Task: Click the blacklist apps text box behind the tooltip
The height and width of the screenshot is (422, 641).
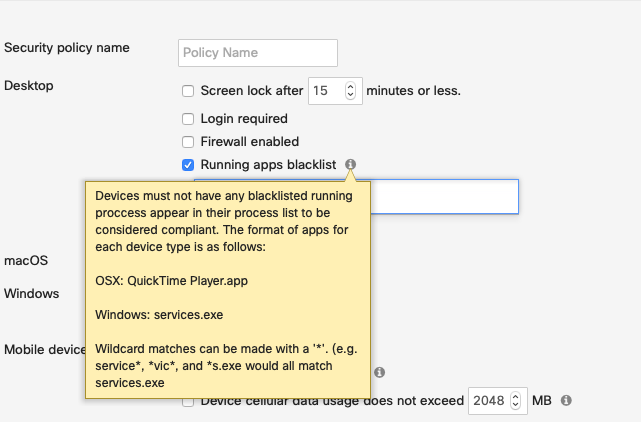Action: 445,196
